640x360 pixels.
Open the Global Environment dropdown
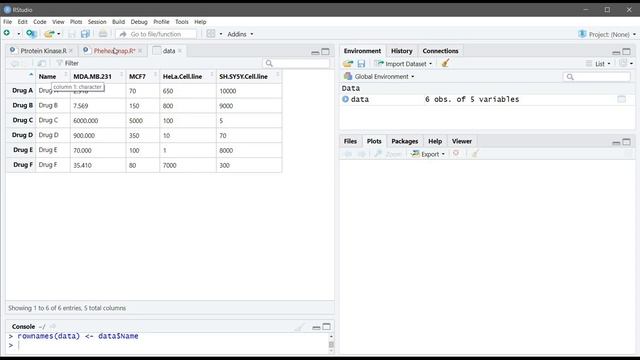[379, 76]
